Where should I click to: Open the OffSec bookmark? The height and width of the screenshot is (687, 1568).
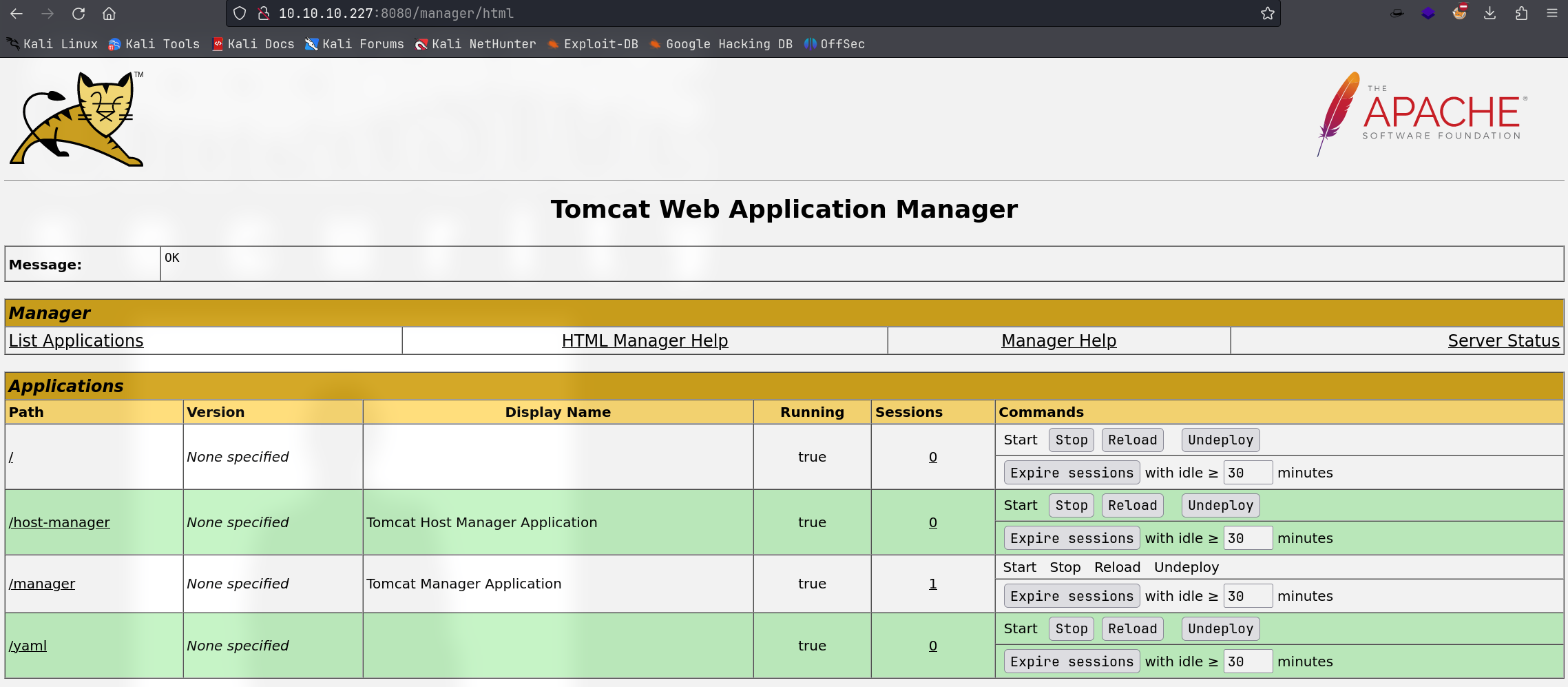[x=835, y=44]
